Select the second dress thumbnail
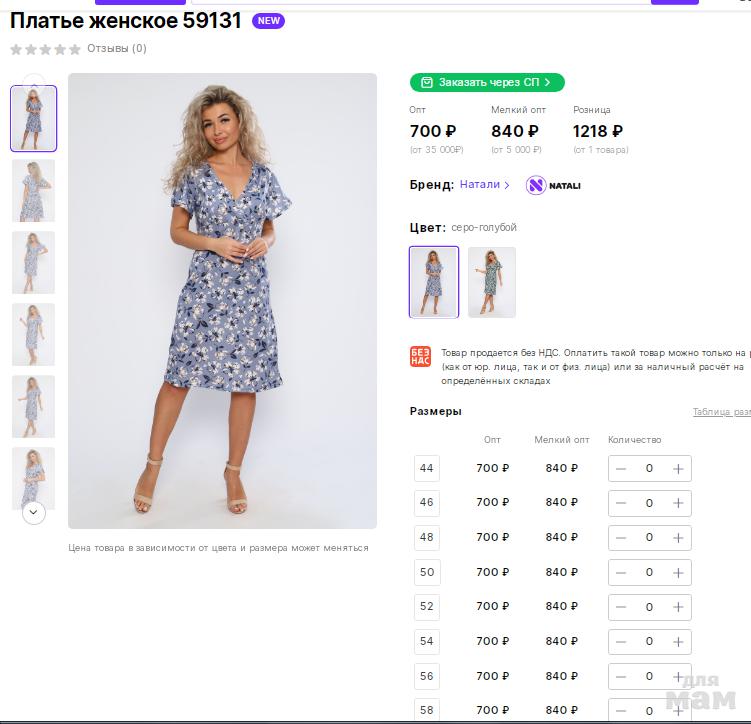 pos(34,190)
